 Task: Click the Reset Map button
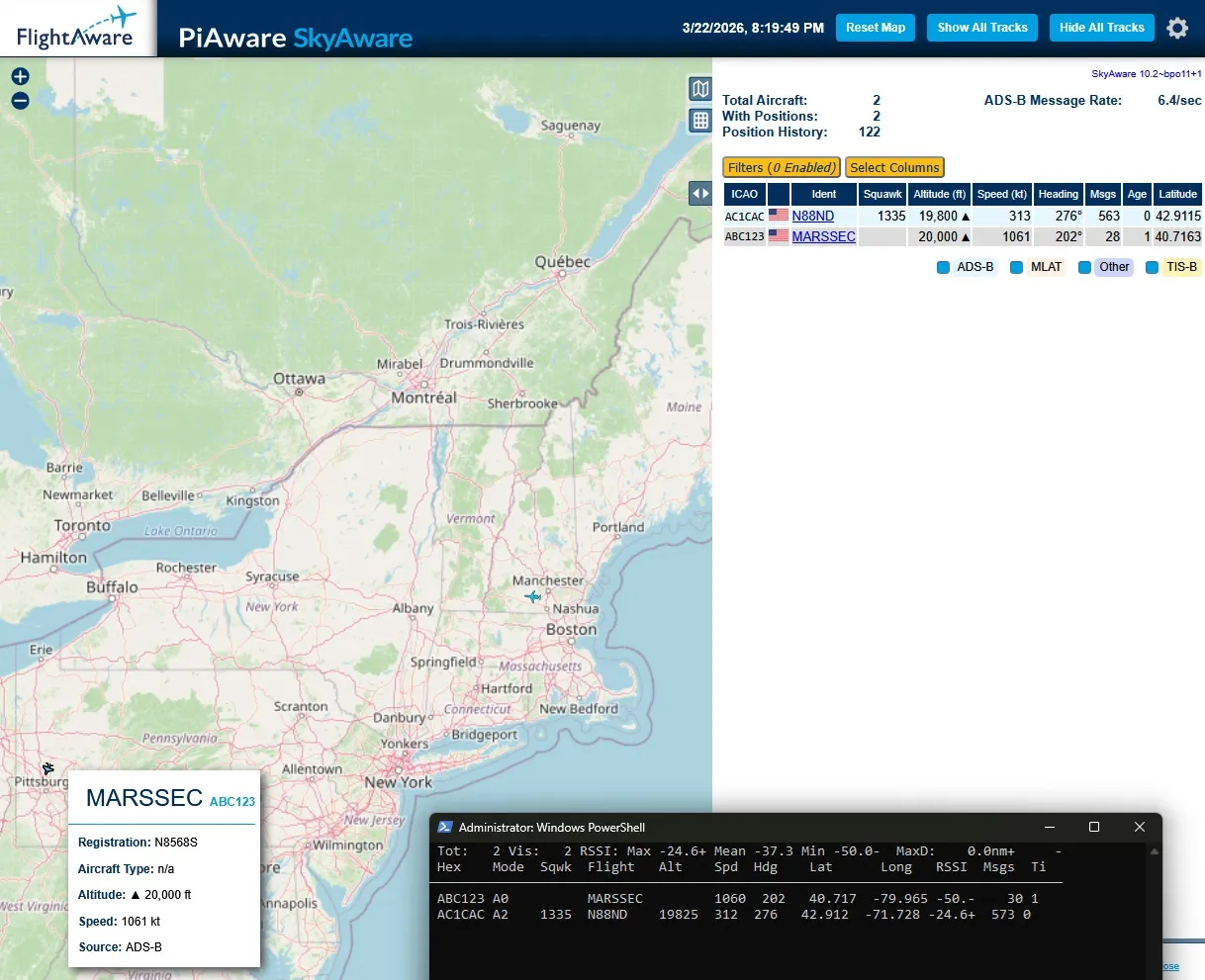point(876,28)
